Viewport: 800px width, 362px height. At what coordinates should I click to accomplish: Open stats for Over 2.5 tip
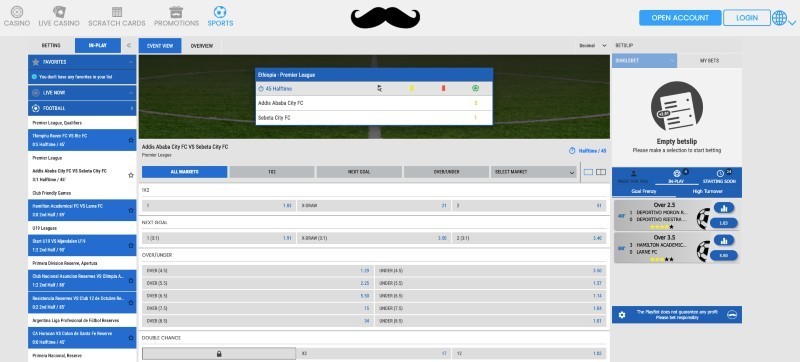(x=724, y=208)
